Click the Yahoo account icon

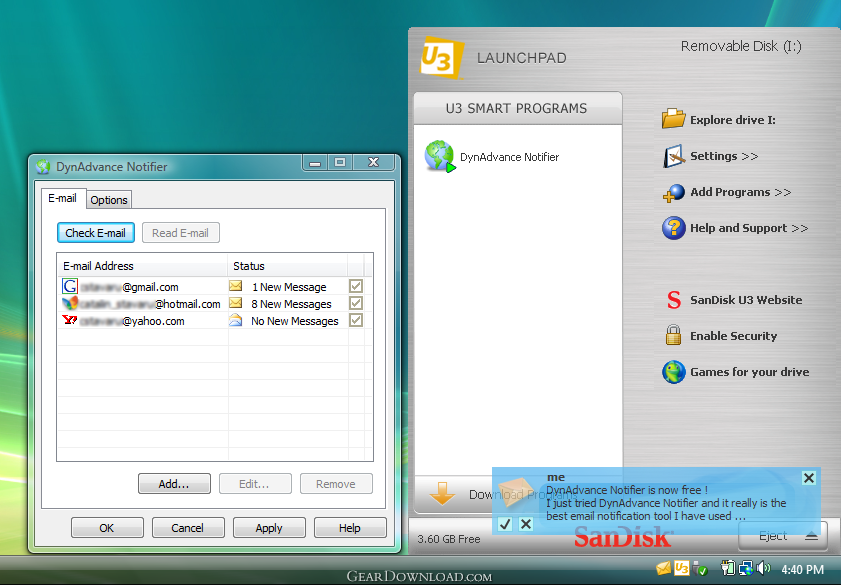click(70, 320)
